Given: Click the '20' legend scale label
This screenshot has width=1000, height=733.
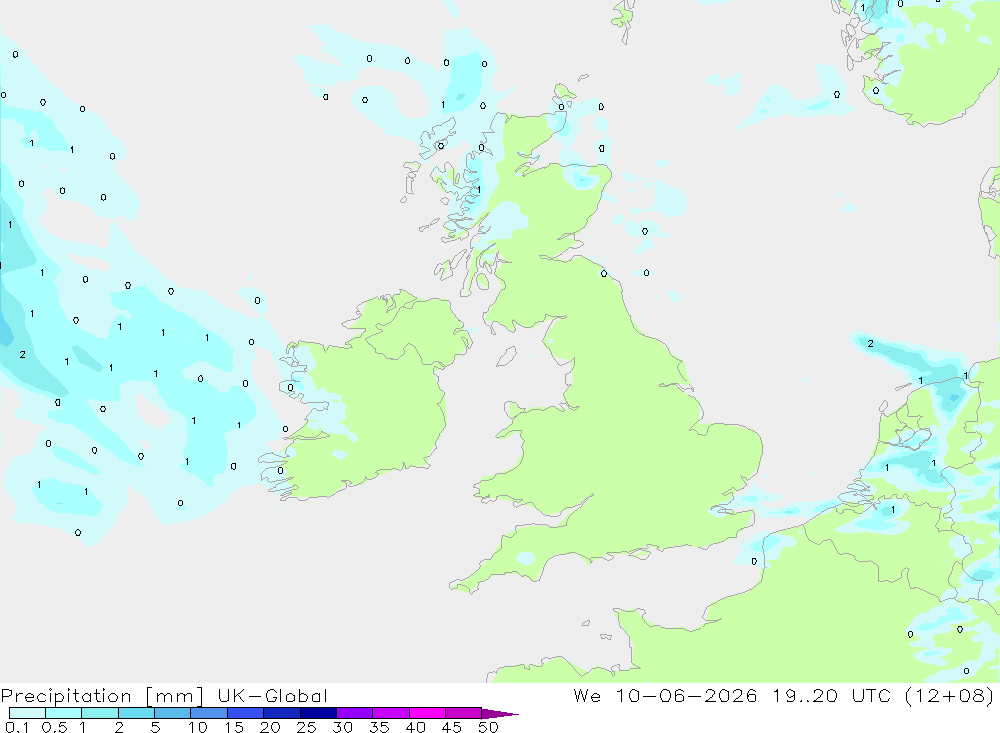Looking at the screenshot, I should click(x=270, y=727).
